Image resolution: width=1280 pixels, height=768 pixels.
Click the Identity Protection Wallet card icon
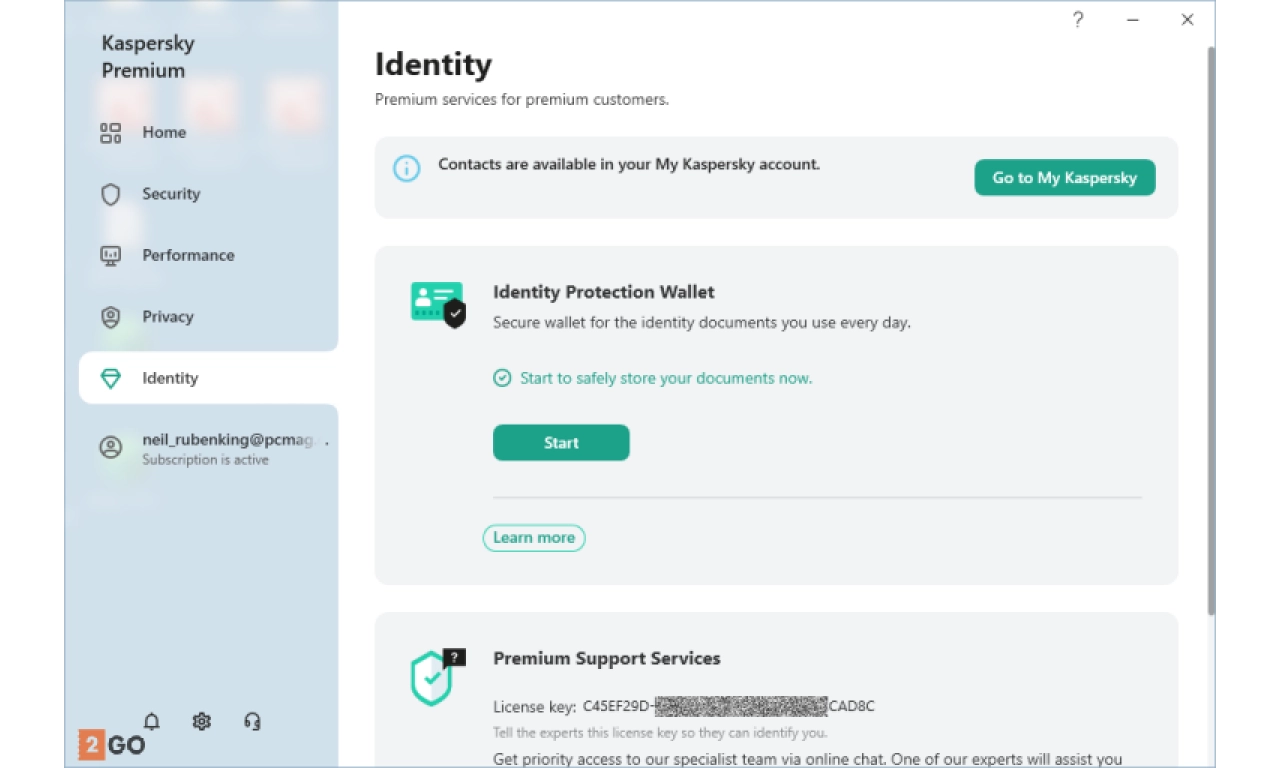[x=438, y=304]
